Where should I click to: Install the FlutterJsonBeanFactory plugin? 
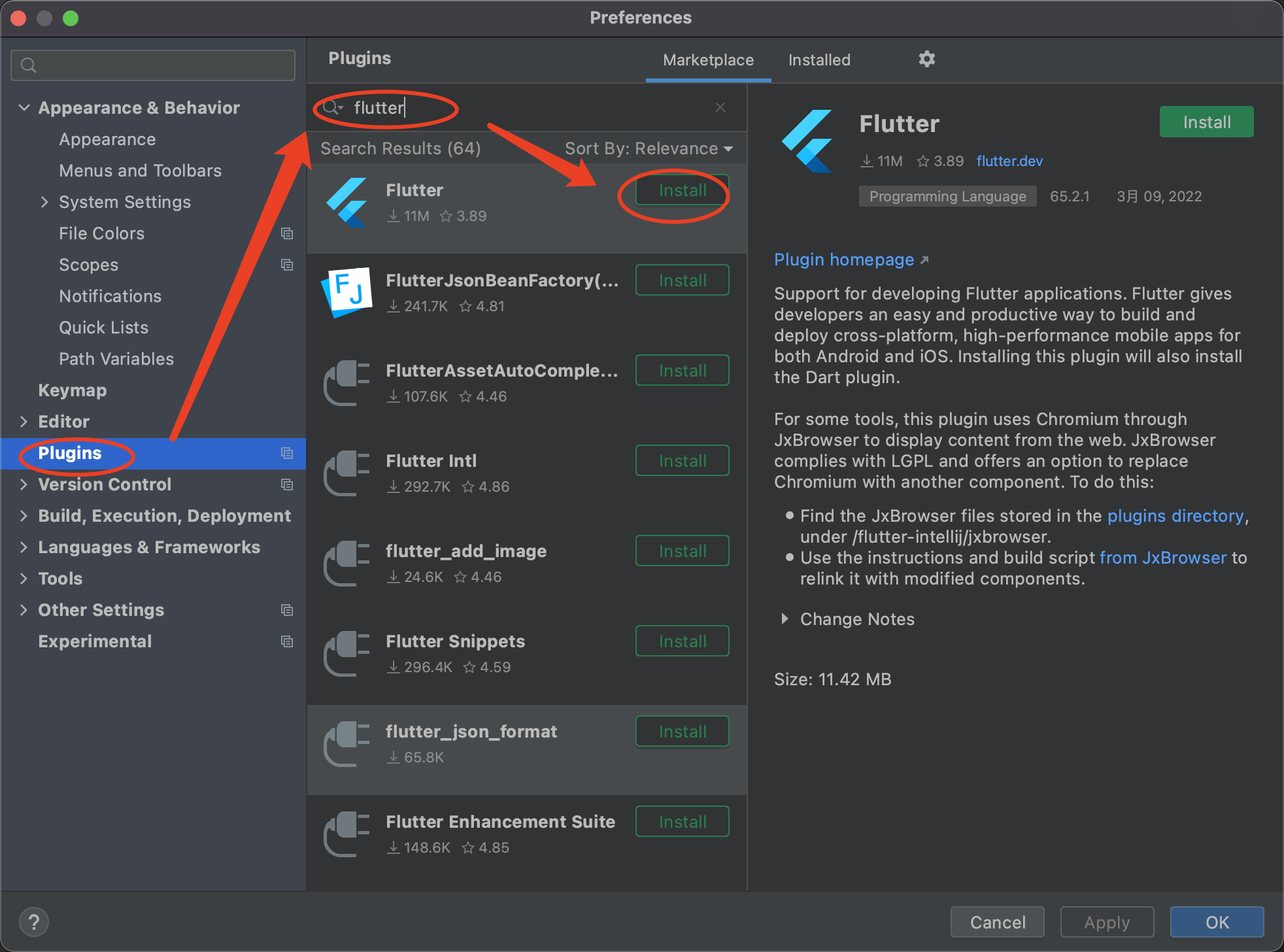[x=682, y=280]
